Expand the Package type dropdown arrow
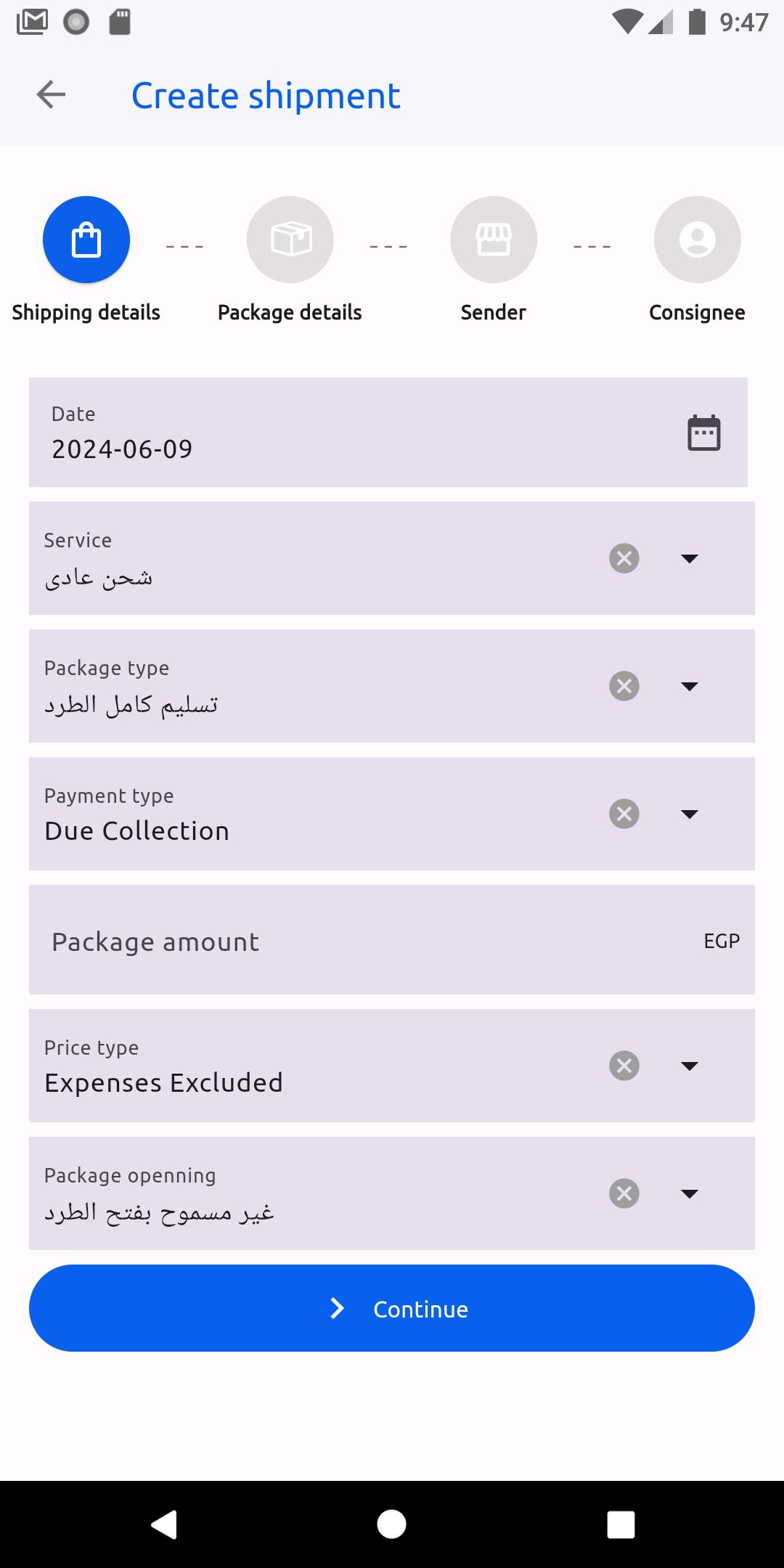The image size is (784, 1568). point(690,686)
